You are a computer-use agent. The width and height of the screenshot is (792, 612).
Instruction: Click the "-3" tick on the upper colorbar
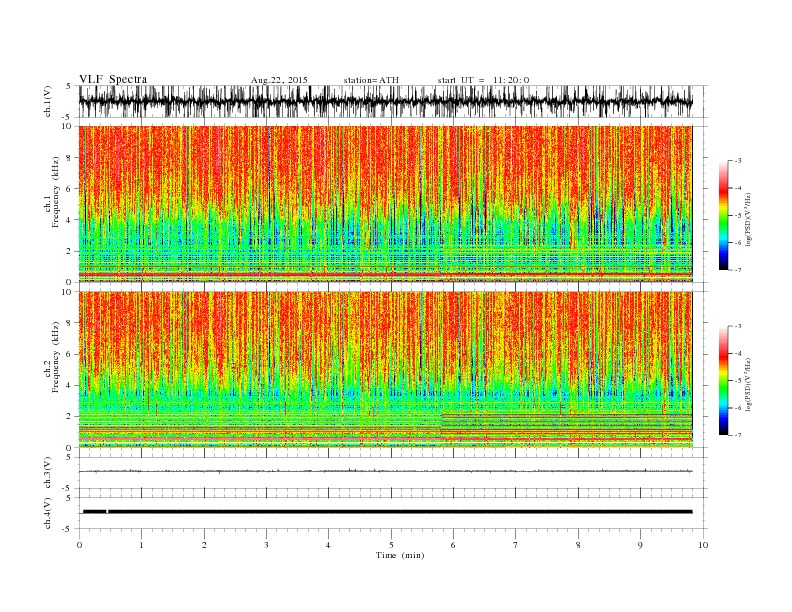(x=738, y=161)
